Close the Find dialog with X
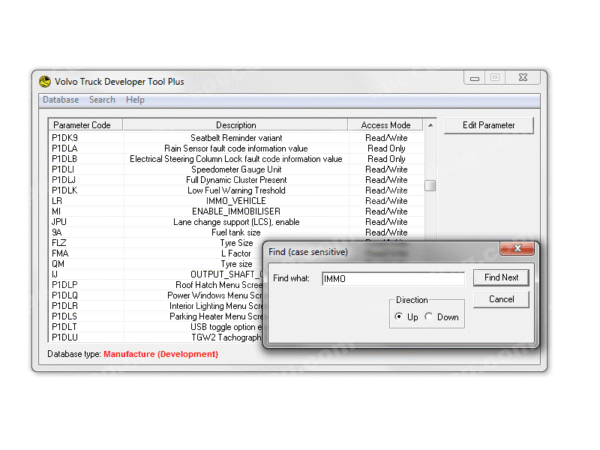 tap(517, 248)
